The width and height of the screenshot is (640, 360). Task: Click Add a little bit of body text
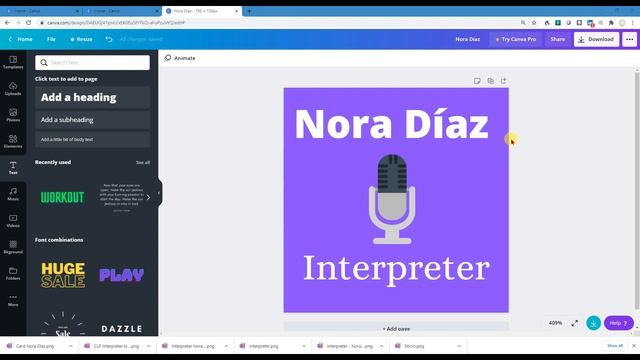click(93, 139)
